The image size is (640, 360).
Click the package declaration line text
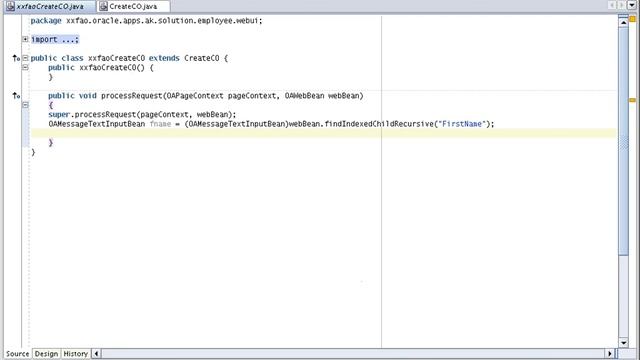(147, 21)
